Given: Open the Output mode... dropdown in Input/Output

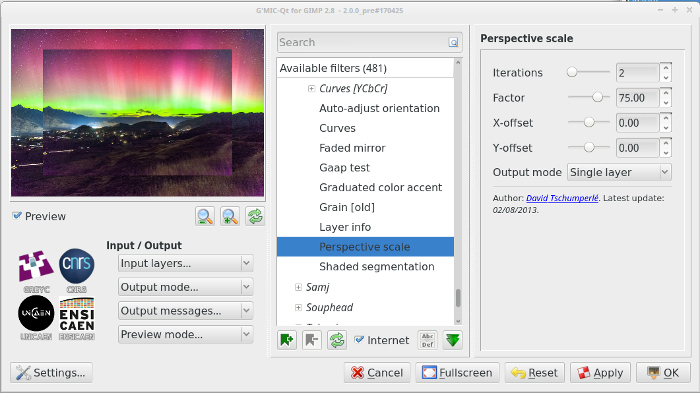Looking at the screenshot, I should click(186, 287).
